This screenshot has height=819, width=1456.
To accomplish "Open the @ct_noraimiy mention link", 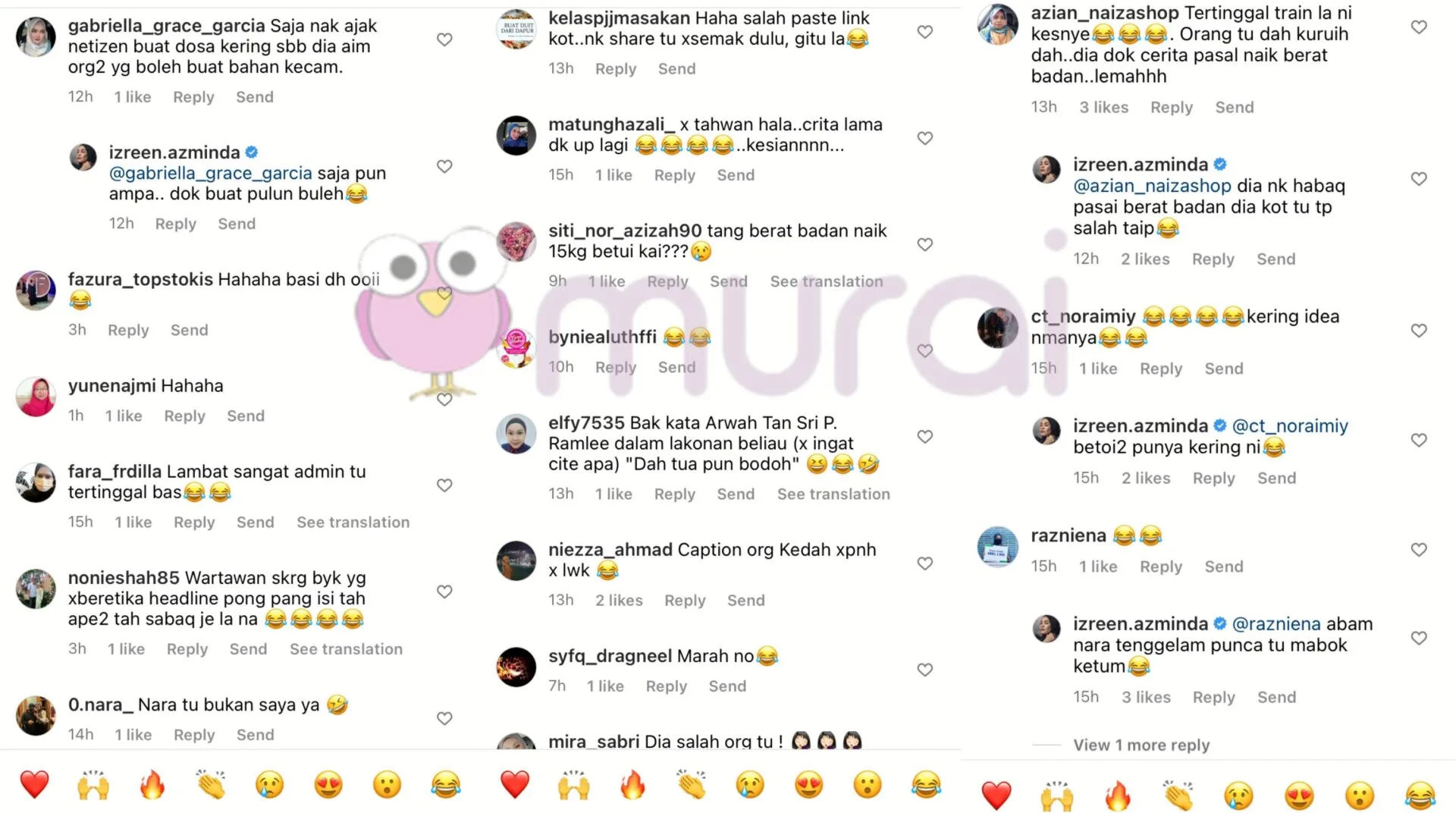I will pos(1290,425).
